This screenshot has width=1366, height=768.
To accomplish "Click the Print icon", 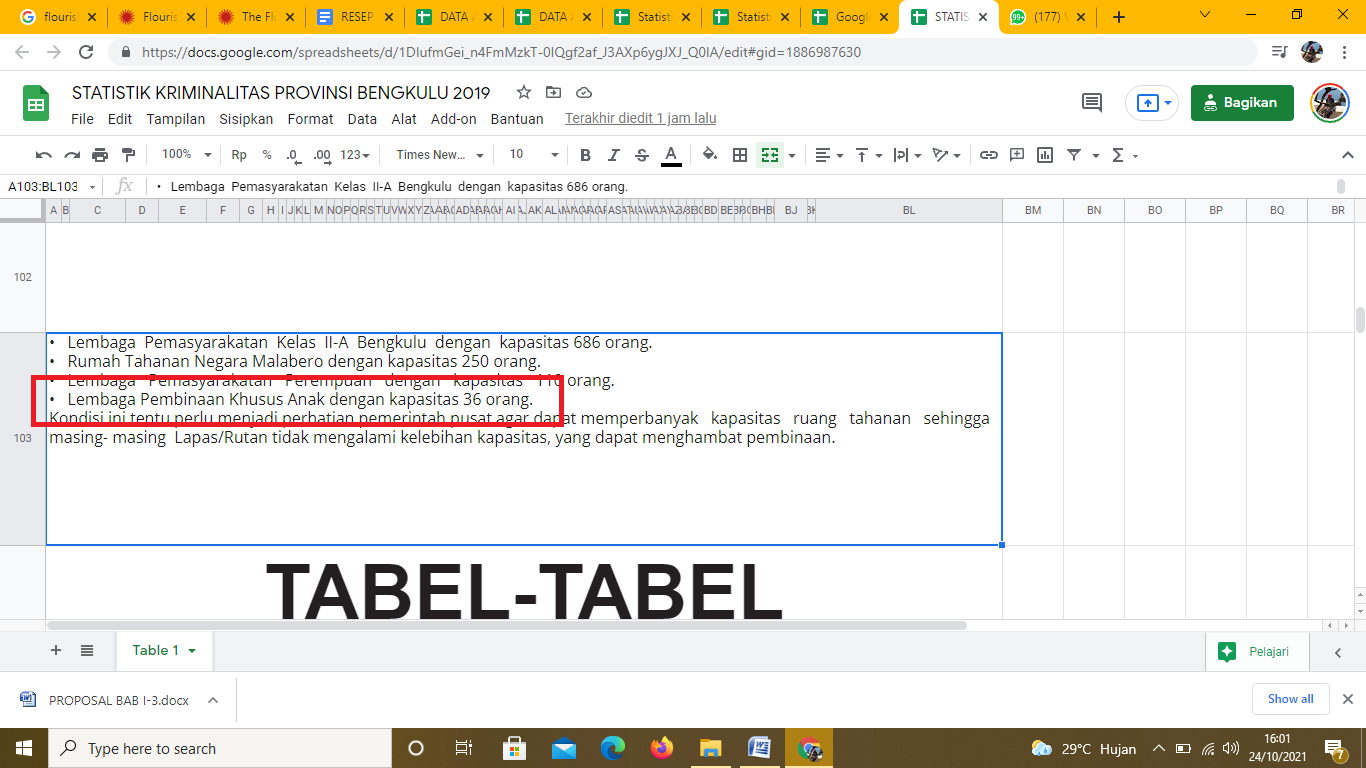I will 100,155.
